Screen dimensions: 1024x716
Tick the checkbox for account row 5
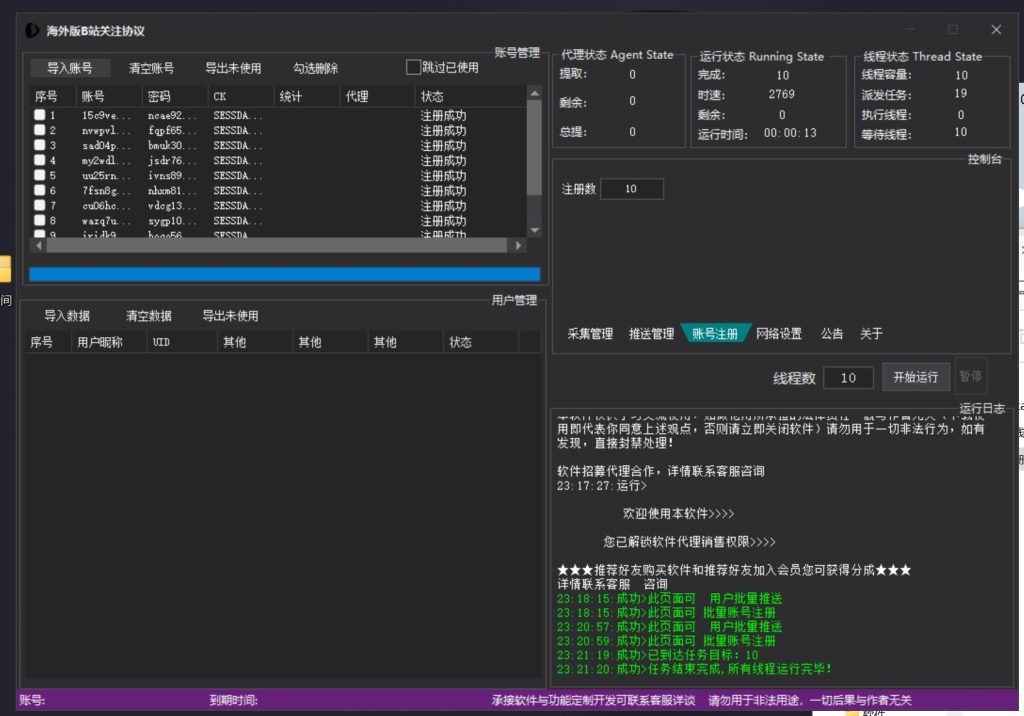tap(39, 176)
